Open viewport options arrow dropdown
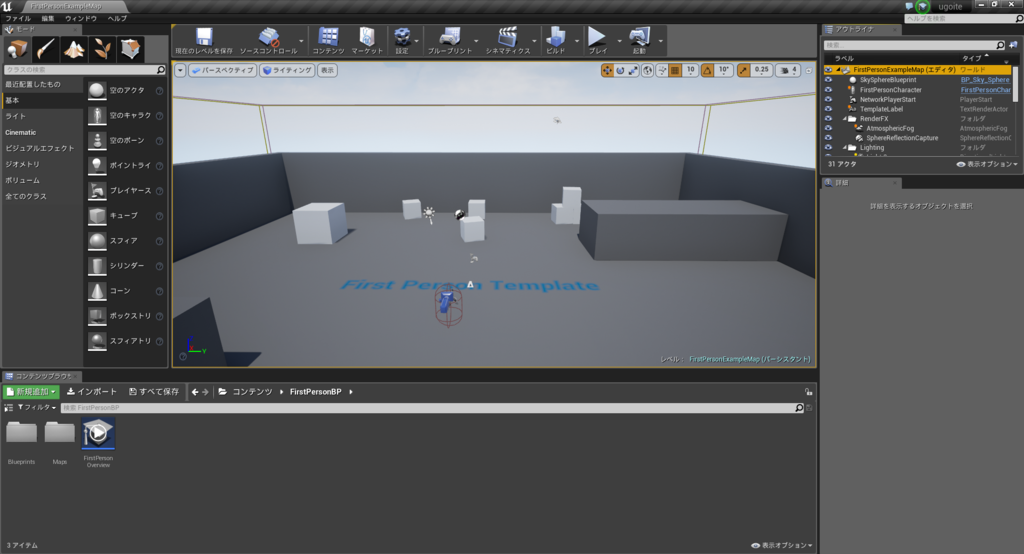The width and height of the screenshot is (1024, 554). [x=180, y=71]
